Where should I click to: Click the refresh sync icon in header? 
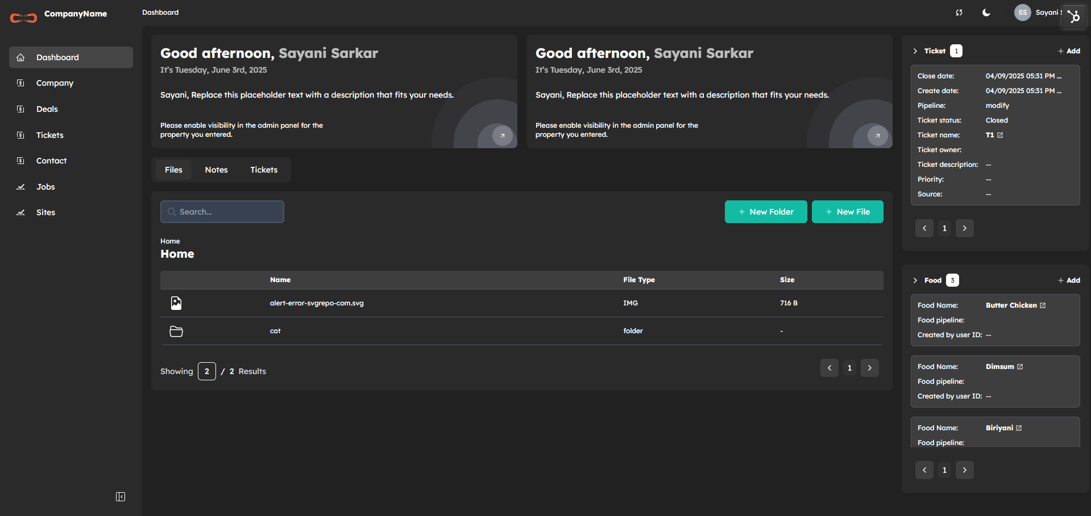pos(959,13)
